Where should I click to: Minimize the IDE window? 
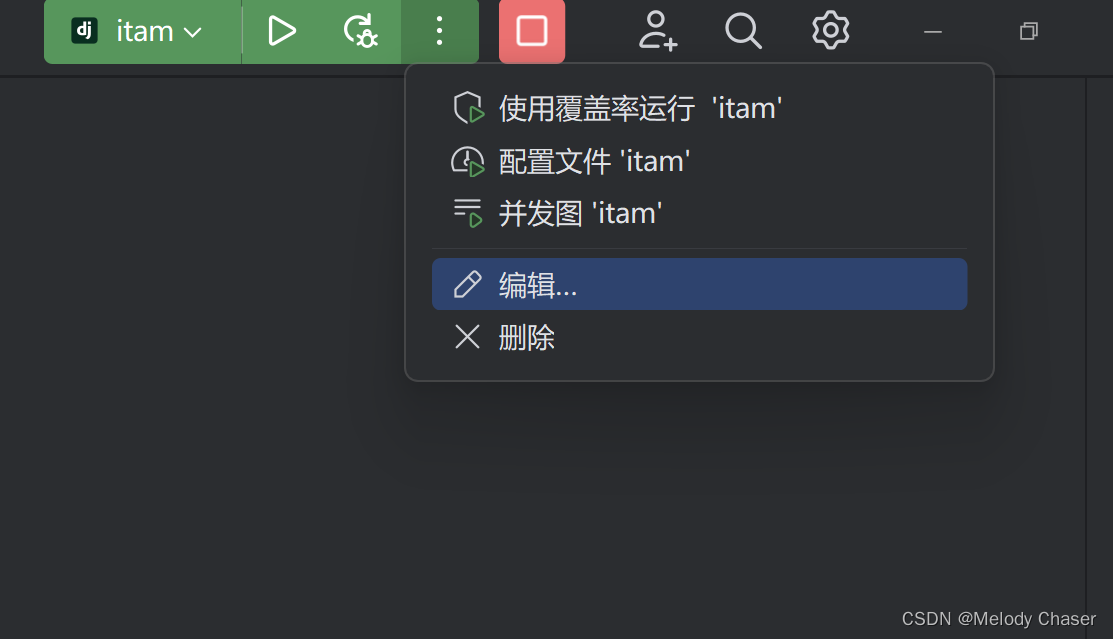[x=933, y=31]
